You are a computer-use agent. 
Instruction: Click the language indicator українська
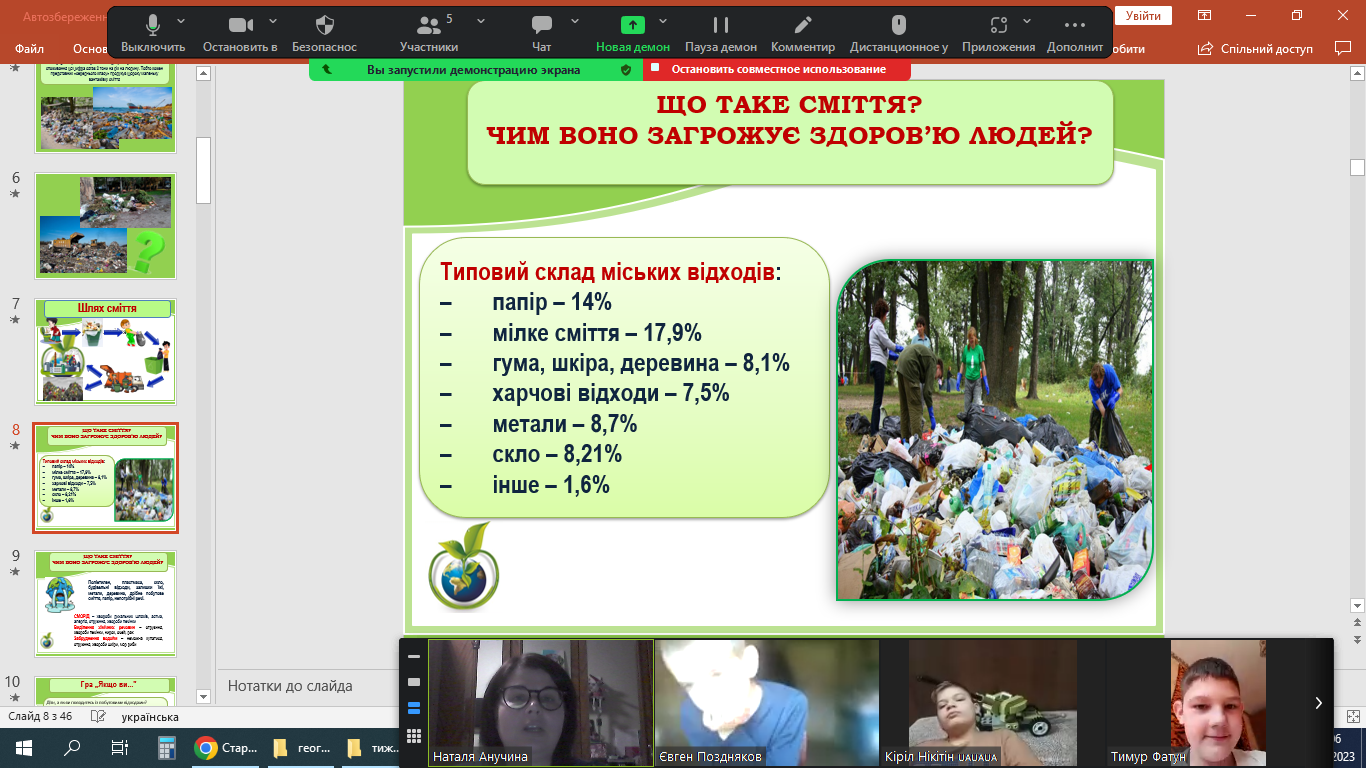pyautogui.click(x=150, y=717)
